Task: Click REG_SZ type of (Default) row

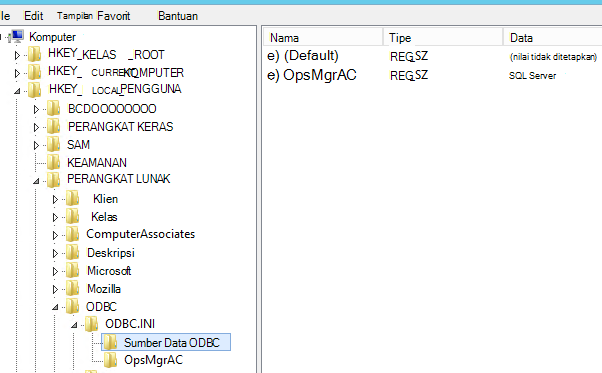Action: [x=409, y=56]
